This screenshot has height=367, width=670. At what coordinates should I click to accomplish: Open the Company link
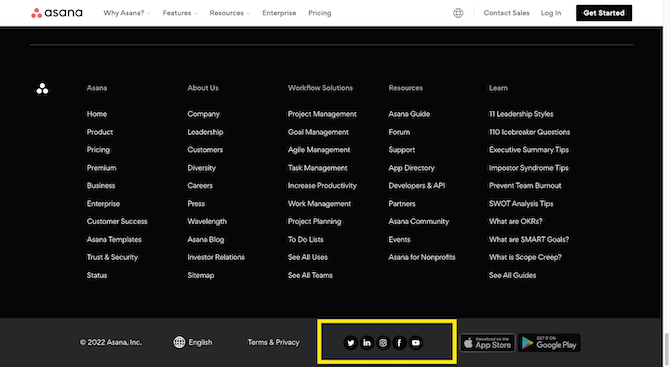pos(203,114)
